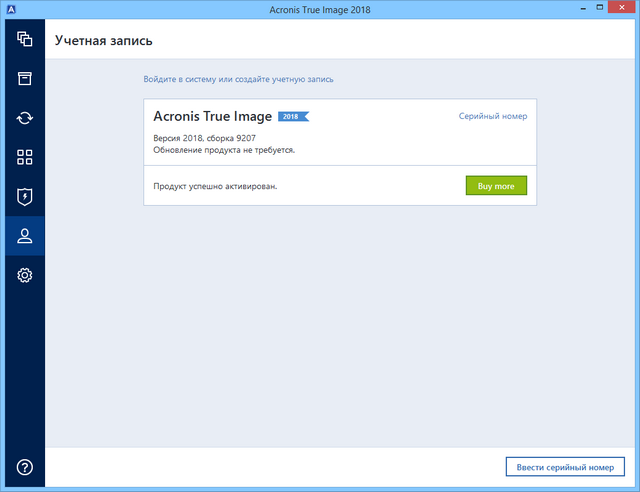Screen dimensions: 640x492
Task: Maximize the Acronis True Image window
Action: point(600,7)
